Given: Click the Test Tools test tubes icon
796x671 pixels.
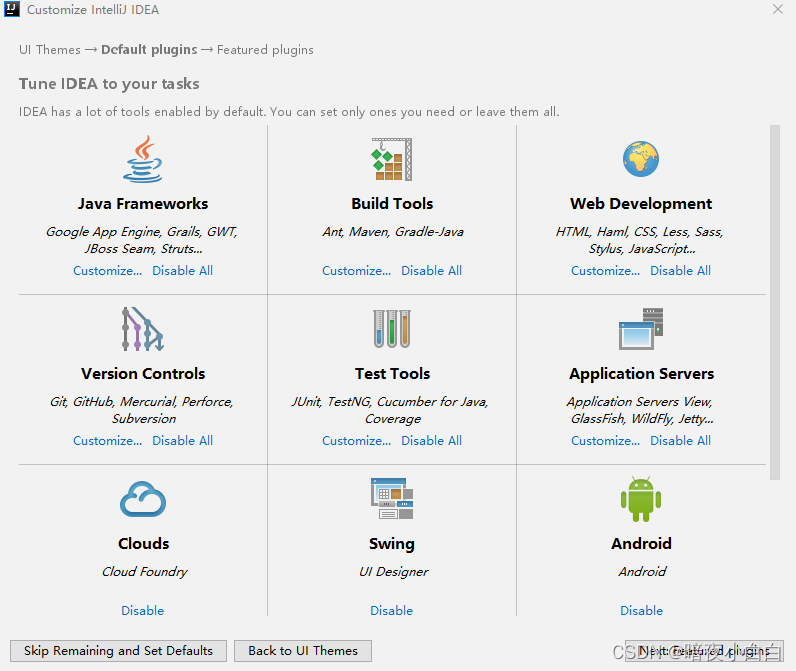Looking at the screenshot, I should coord(392,329).
